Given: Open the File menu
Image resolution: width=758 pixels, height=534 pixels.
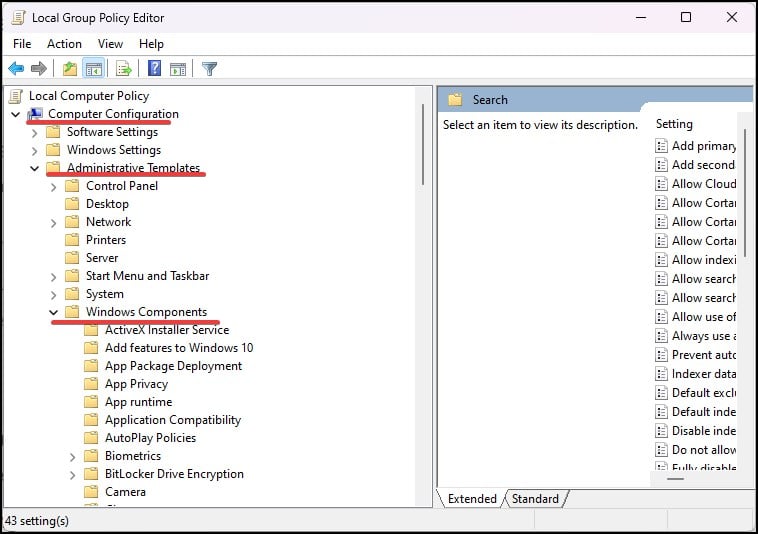Looking at the screenshot, I should coord(22,44).
